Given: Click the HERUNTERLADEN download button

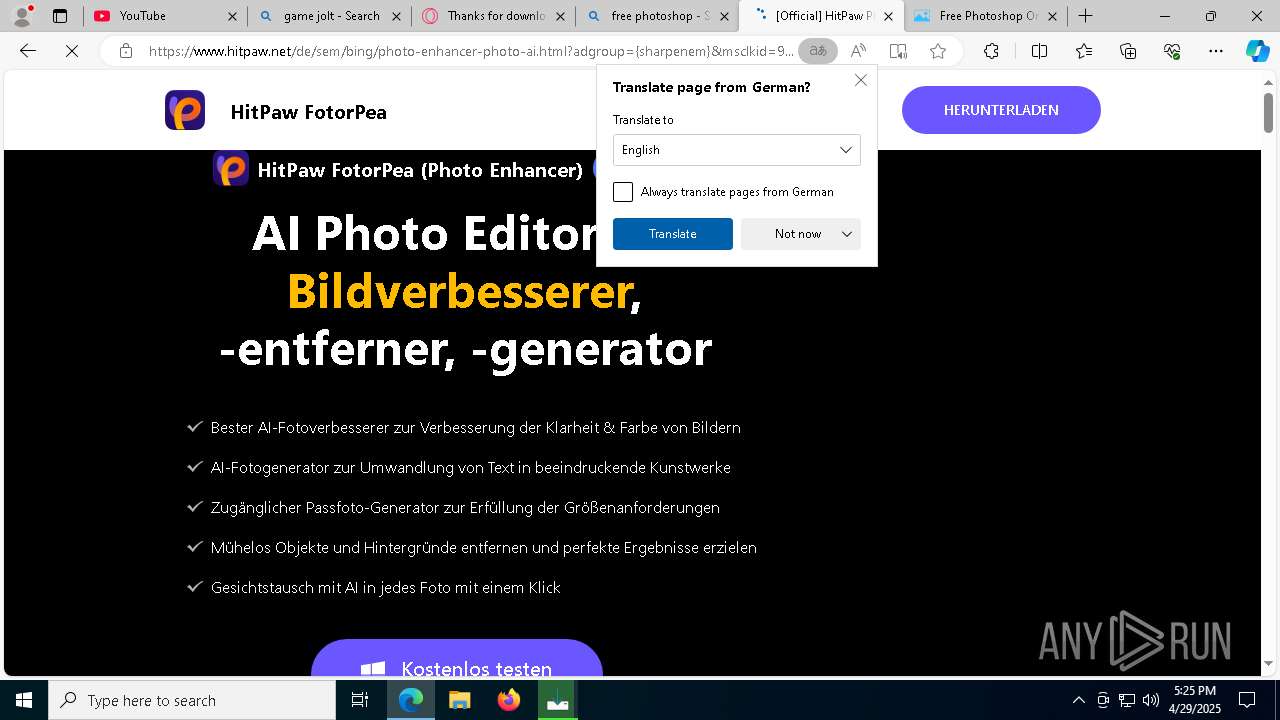Looking at the screenshot, I should point(1001,110).
